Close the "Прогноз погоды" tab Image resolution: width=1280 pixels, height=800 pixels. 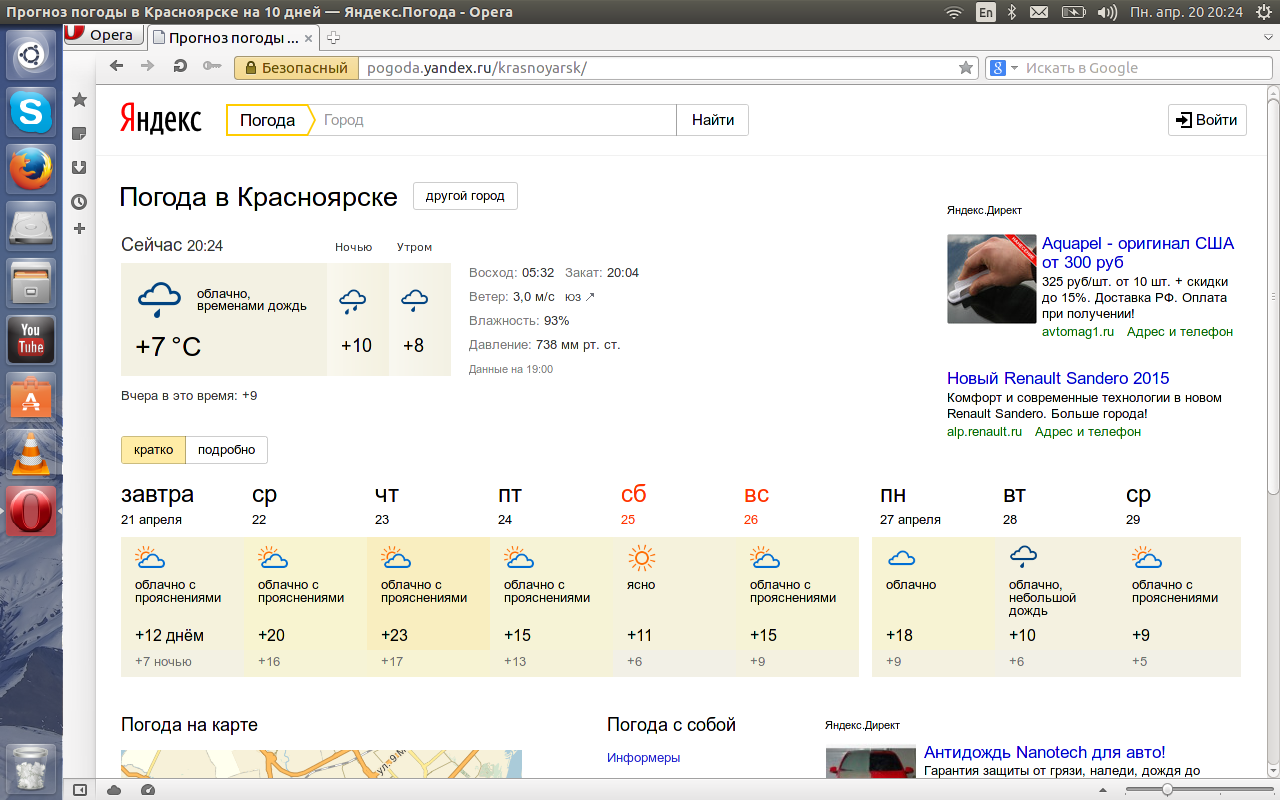click(x=309, y=38)
